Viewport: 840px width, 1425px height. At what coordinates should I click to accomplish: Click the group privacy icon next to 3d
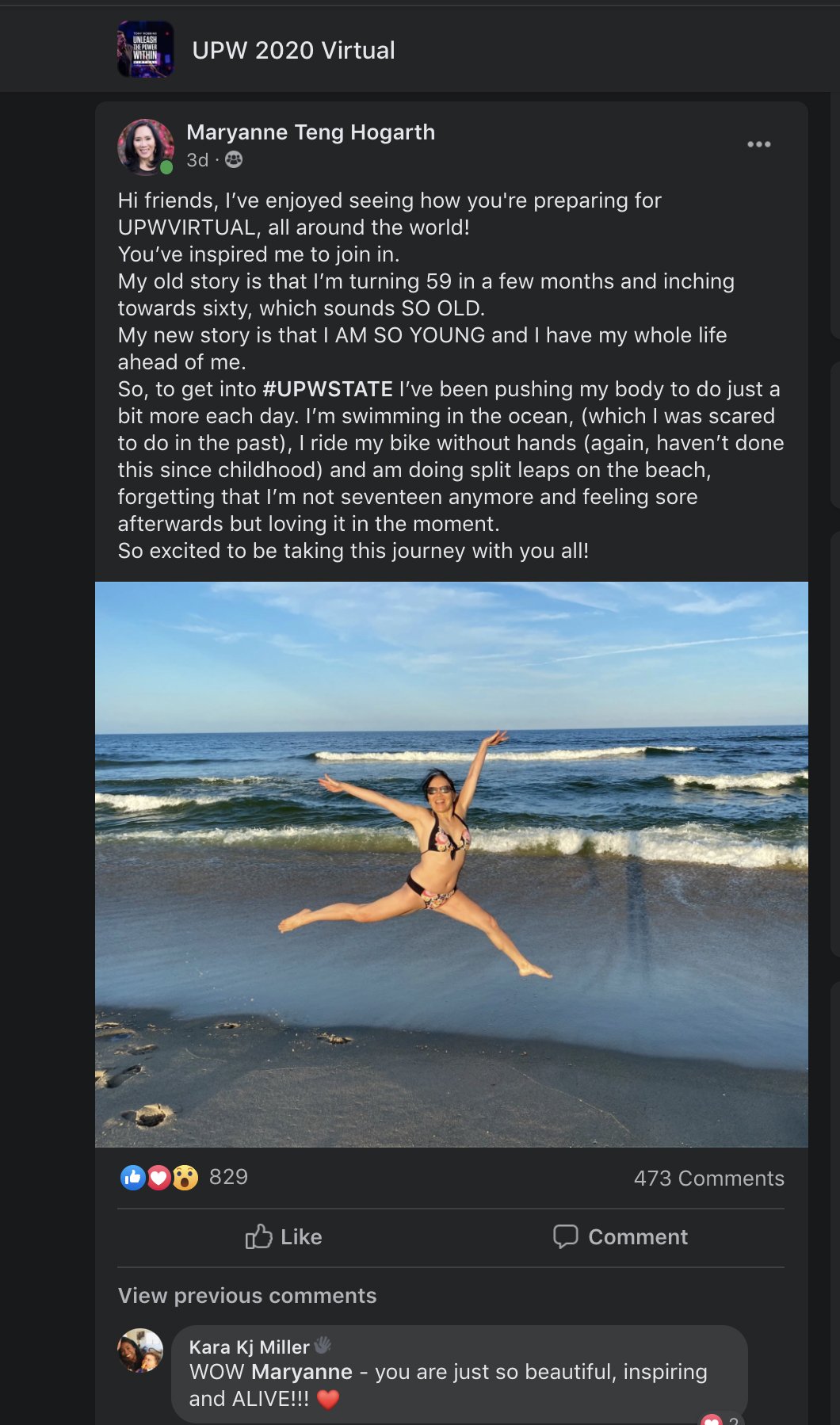pos(234,159)
